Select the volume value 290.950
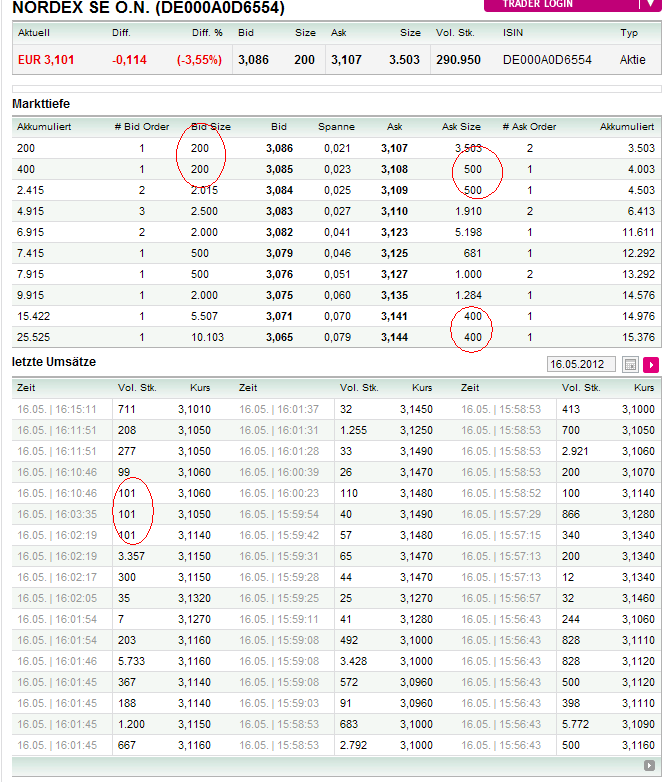The height and width of the screenshot is (782, 666). pyautogui.click(x=458, y=60)
